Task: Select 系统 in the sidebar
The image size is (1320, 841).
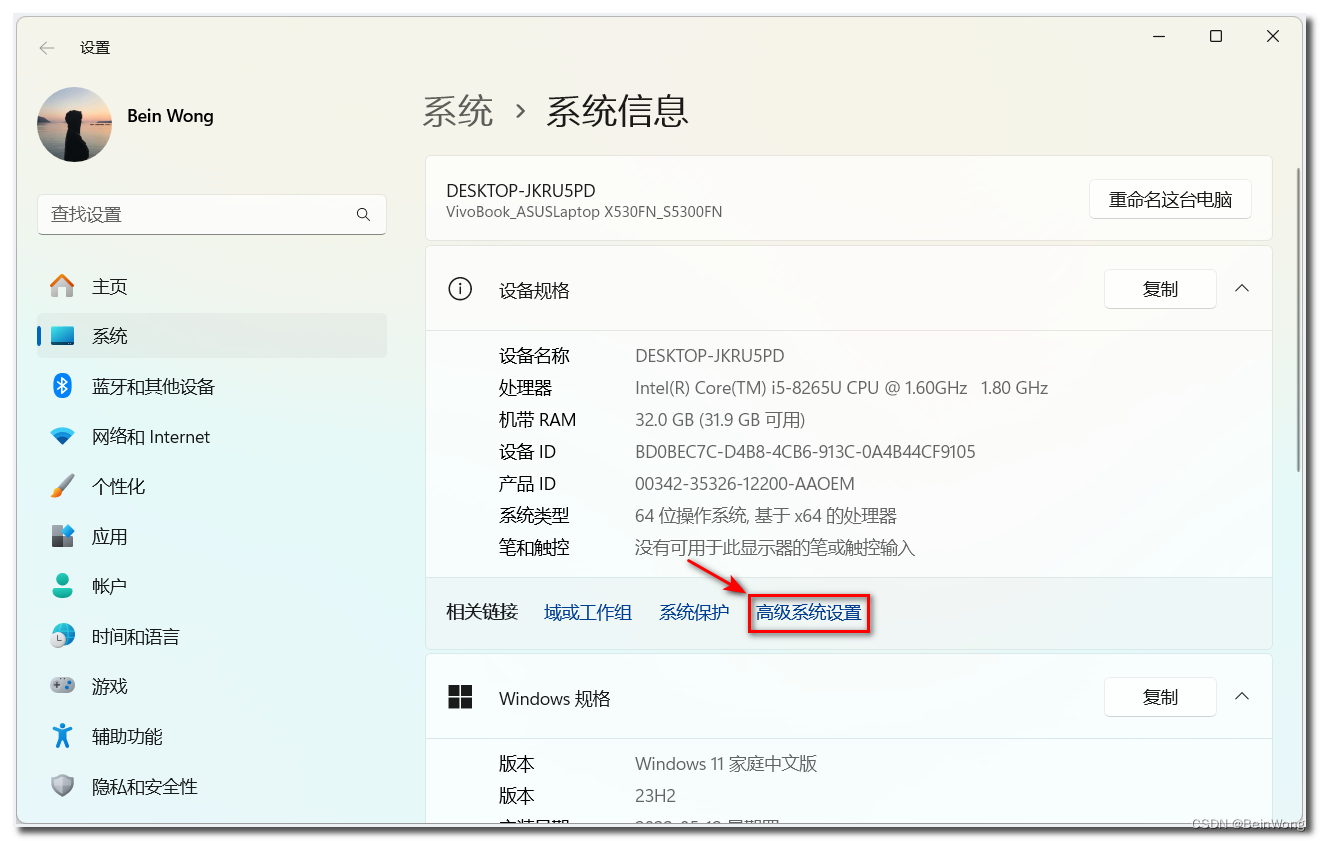Action: click(212, 336)
